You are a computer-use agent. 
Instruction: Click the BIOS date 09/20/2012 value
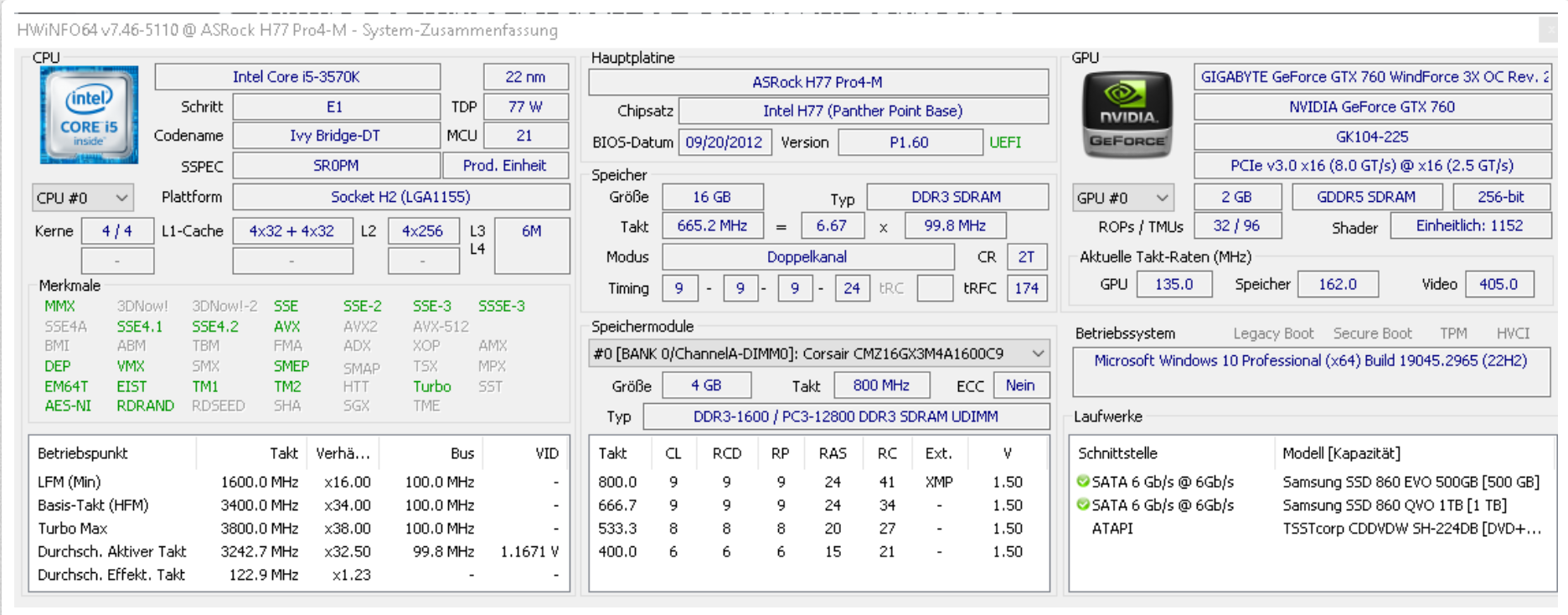(x=725, y=142)
